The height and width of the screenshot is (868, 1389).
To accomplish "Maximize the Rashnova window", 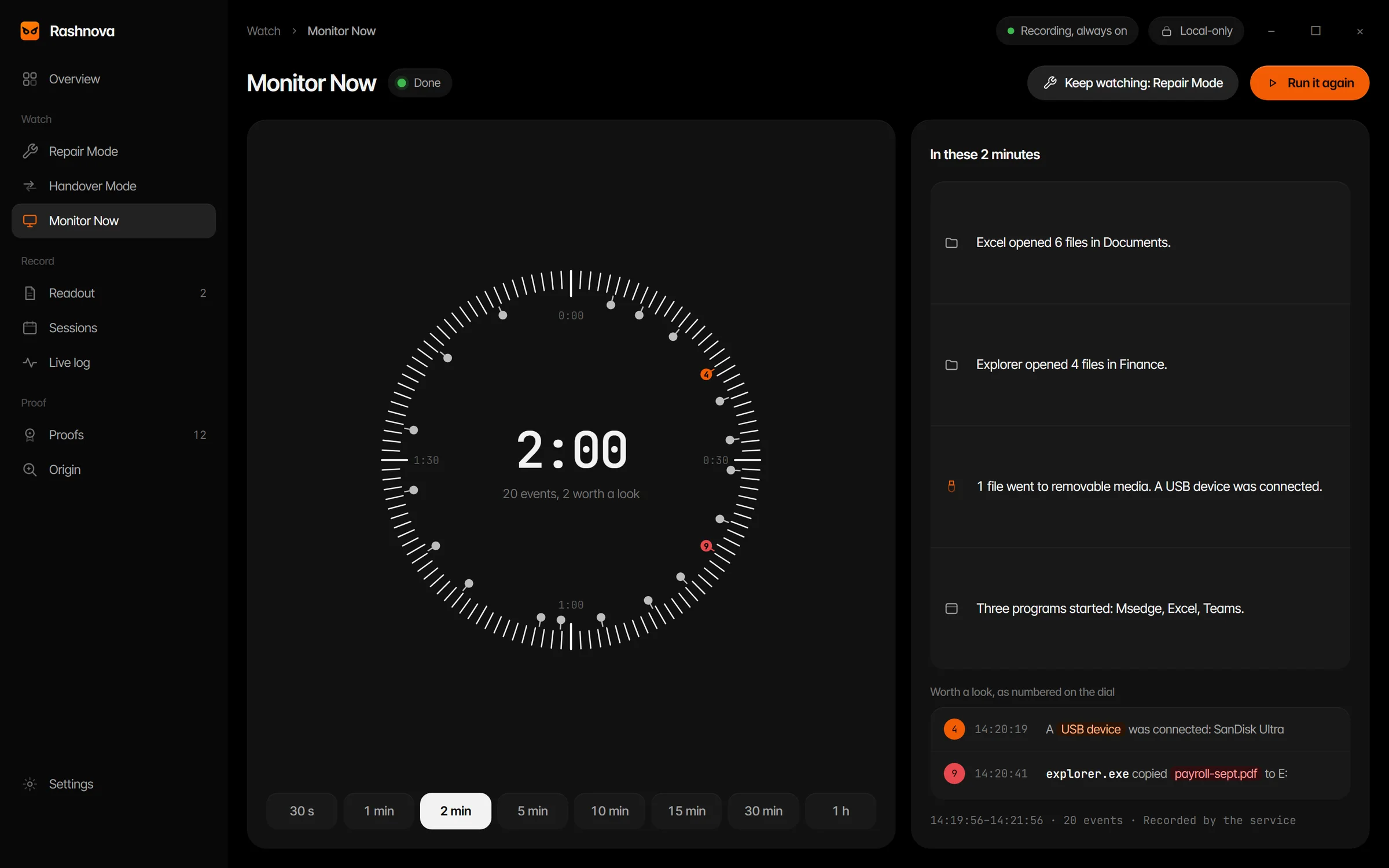I will tap(1315, 31).
